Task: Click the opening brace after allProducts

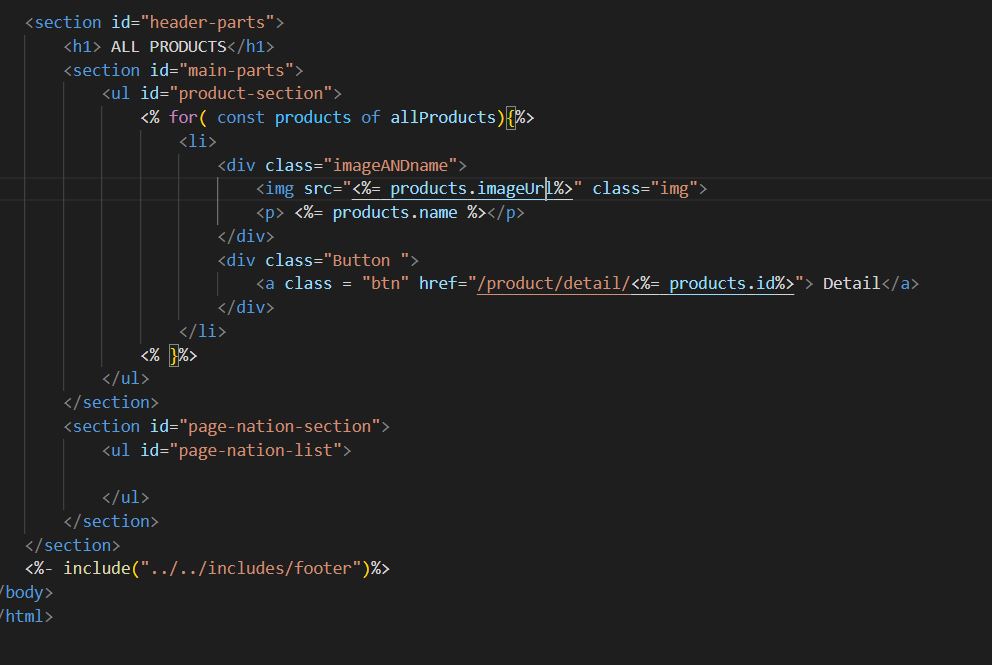Action: [x=511, y=118]
